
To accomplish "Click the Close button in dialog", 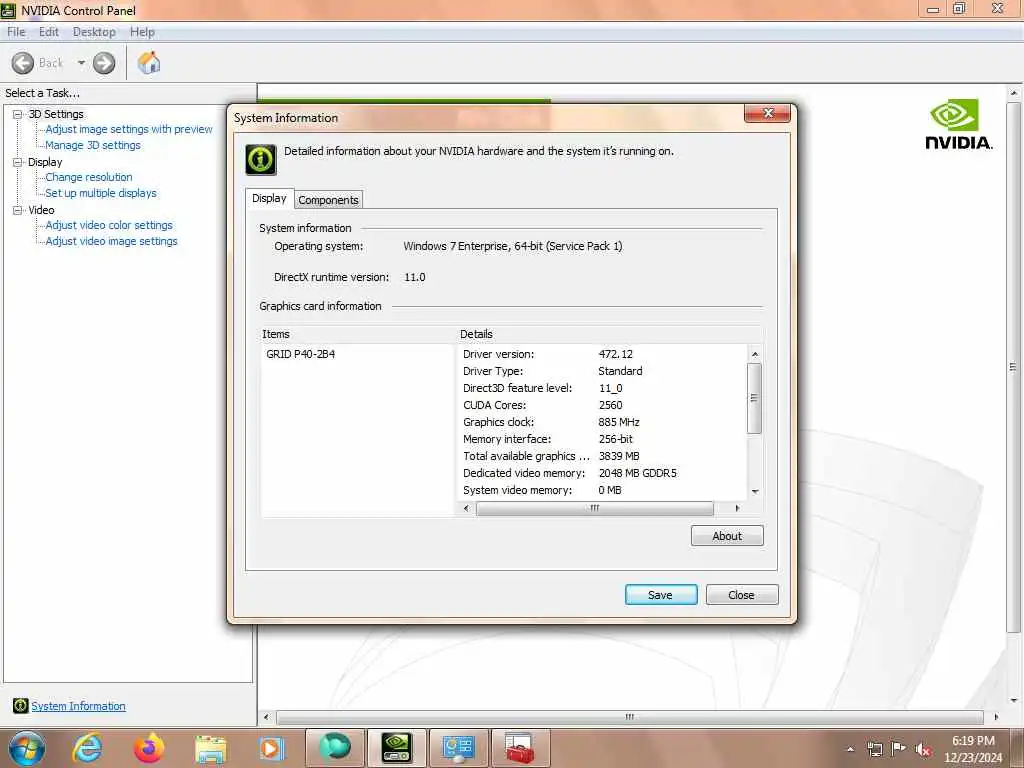I will [x=741, y=595].
